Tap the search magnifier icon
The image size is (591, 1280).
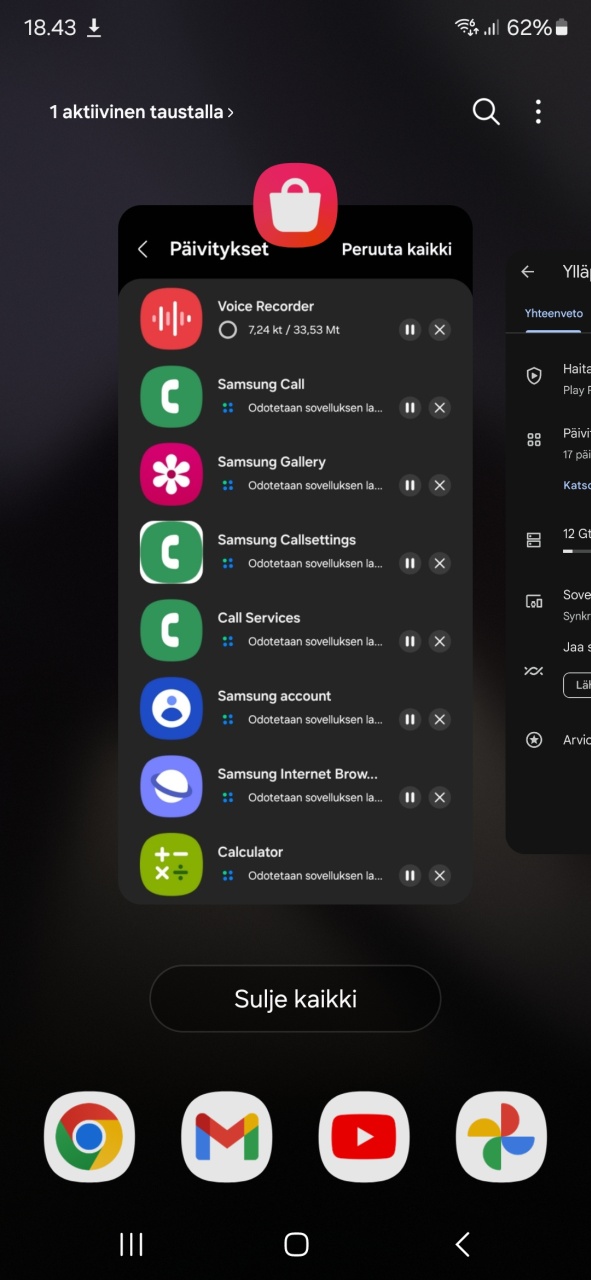pos(486,112)
